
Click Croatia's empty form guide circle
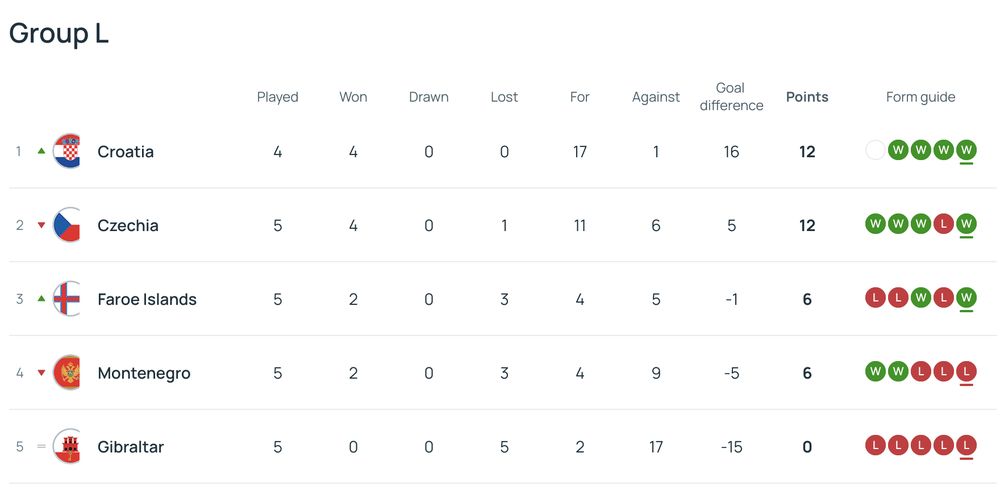pos(875,151)
